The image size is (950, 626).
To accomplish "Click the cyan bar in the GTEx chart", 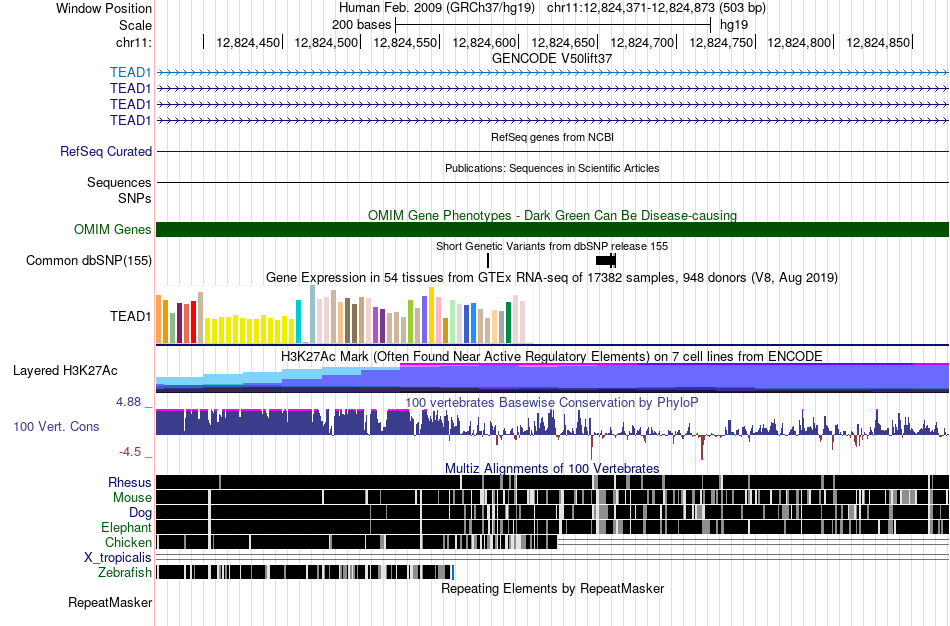I will [298, 322].
